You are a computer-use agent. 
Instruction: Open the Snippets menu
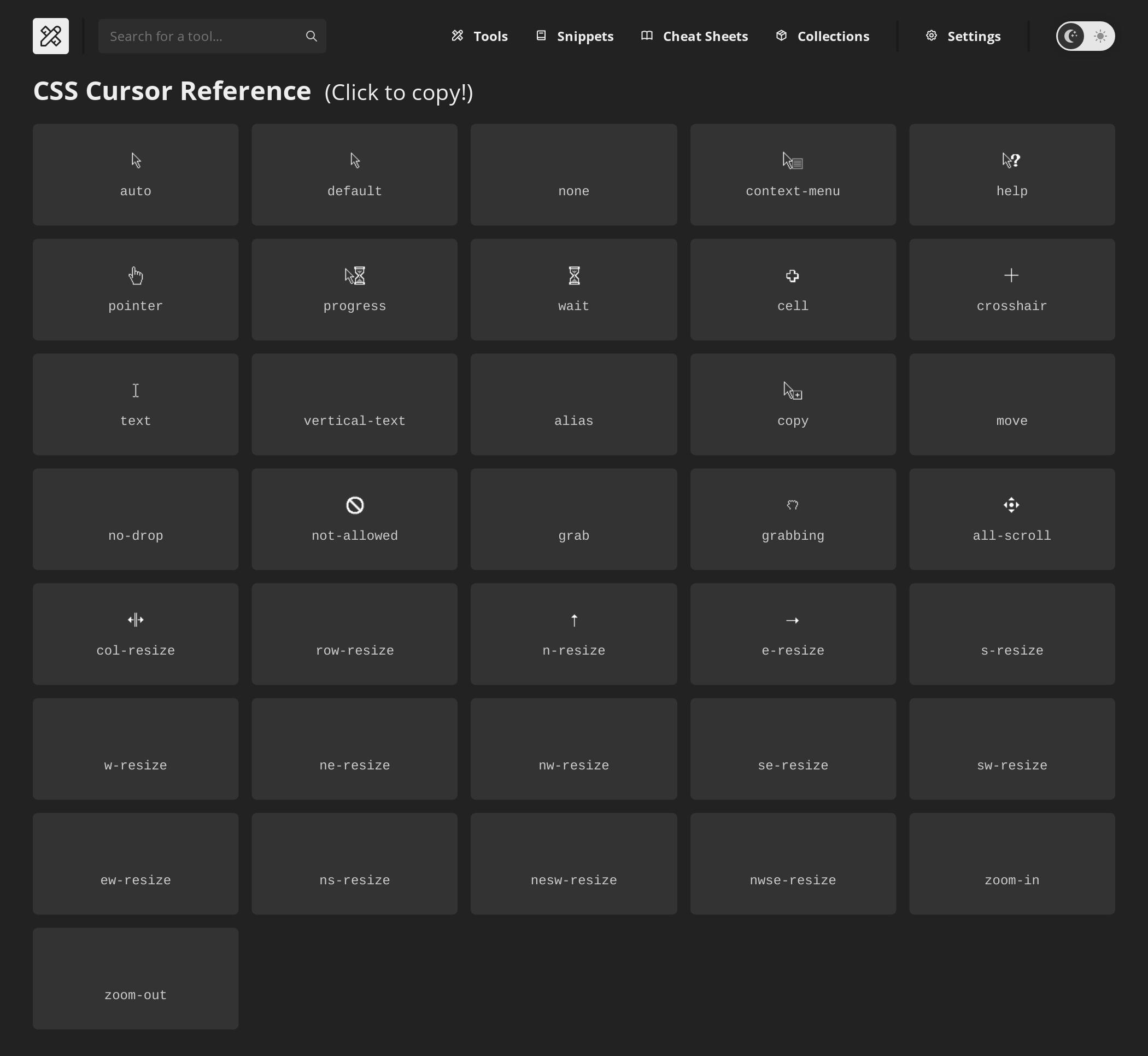(575, 36)
